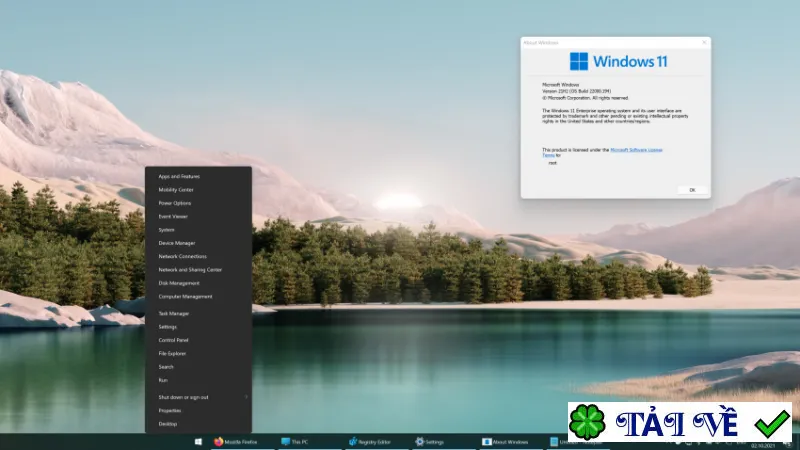Click the Windows 11 logo in dialog

579,62
